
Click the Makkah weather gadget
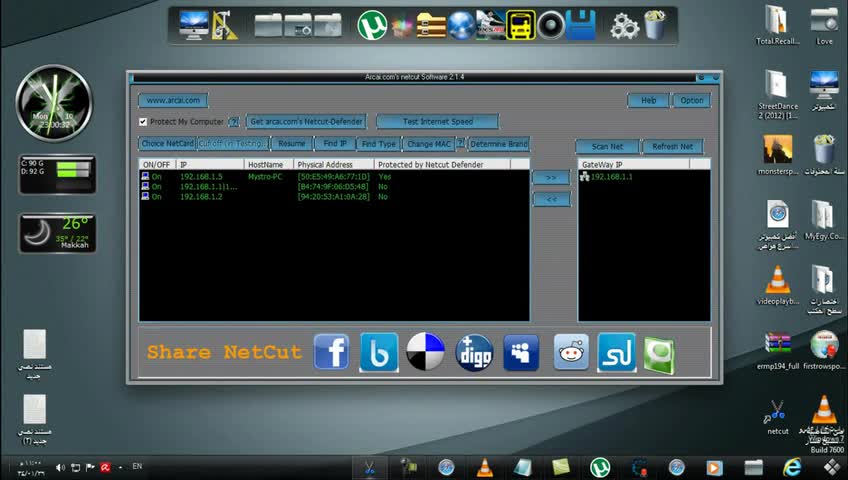point(58,233)
